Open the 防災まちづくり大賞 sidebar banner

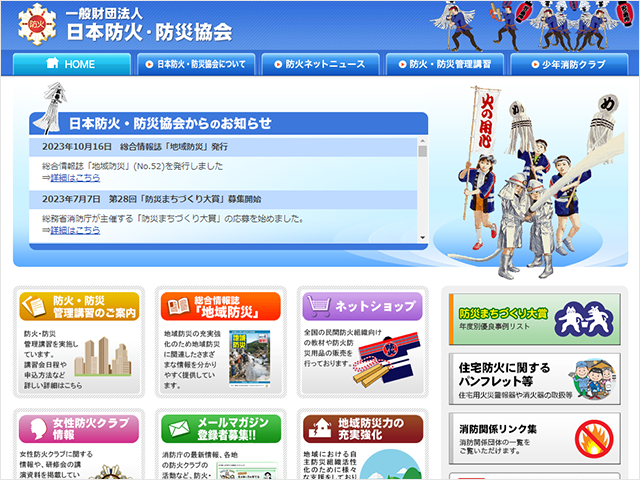(535, 319)
